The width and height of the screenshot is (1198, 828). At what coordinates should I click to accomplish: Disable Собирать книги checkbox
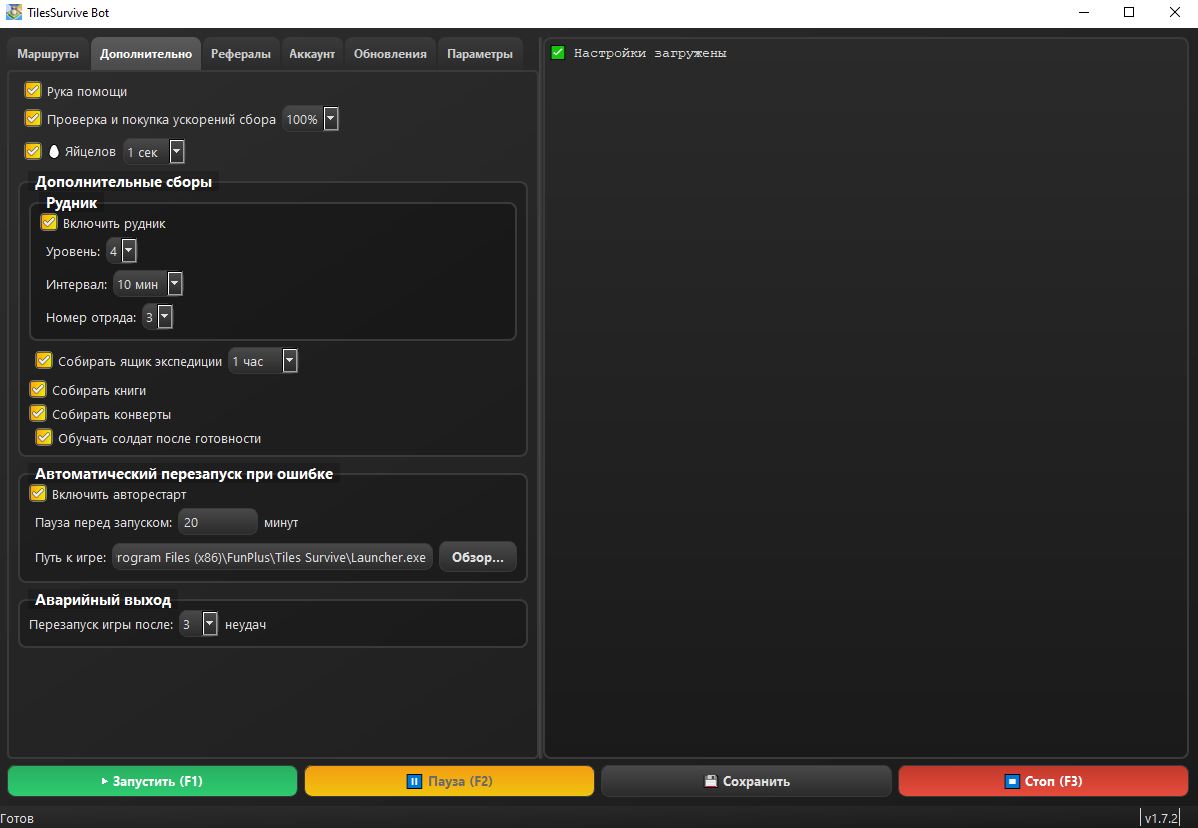click(38, 390)
